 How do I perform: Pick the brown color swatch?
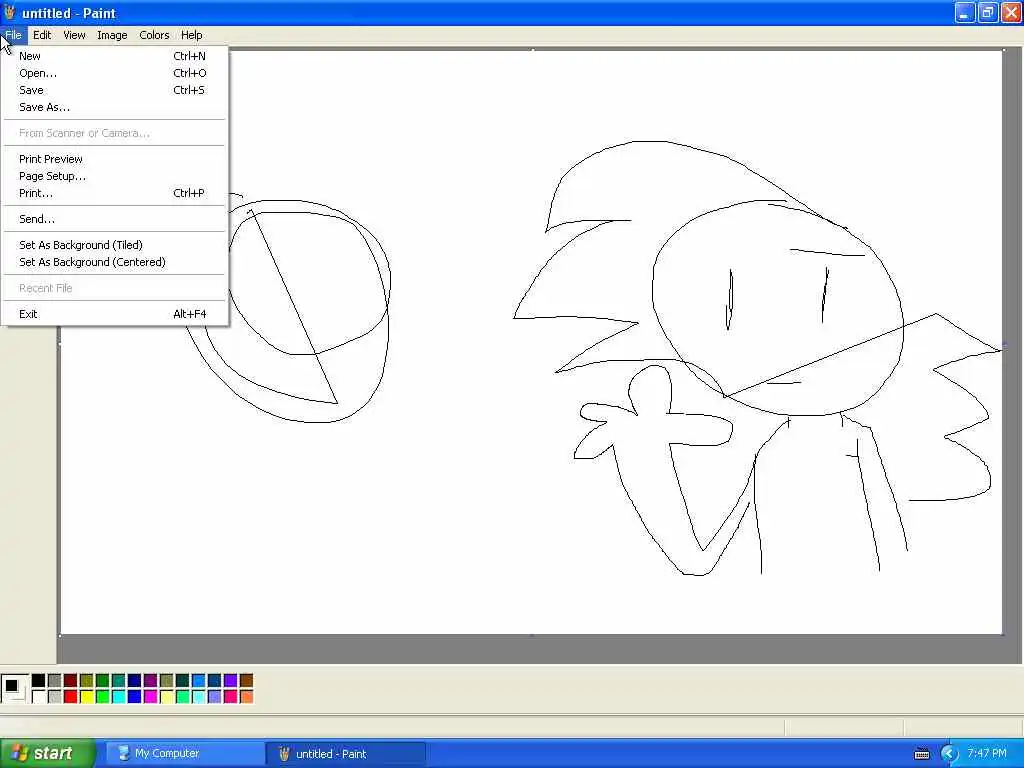click(x=246, y=680)
